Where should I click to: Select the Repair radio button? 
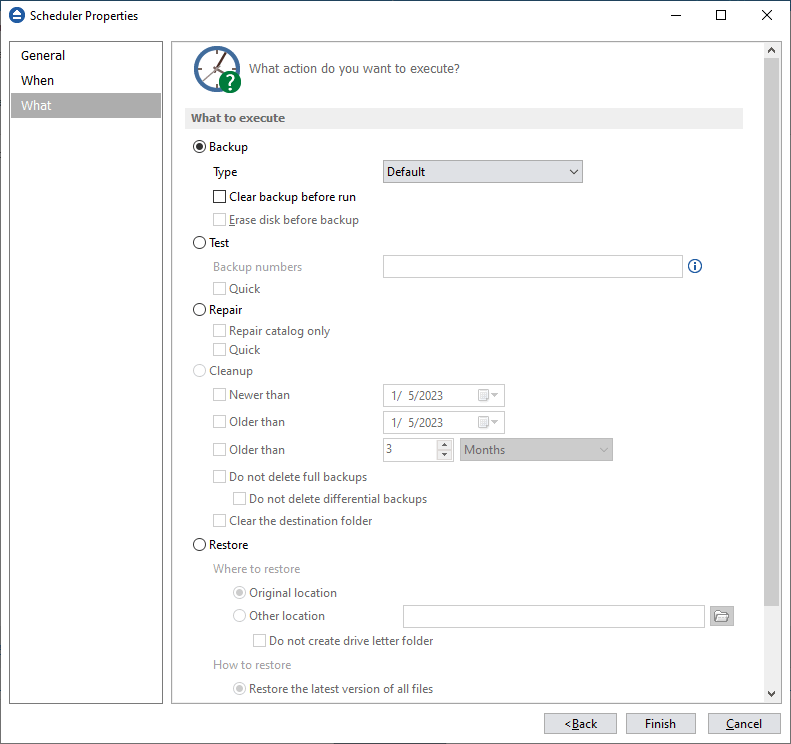coord(199,310)
